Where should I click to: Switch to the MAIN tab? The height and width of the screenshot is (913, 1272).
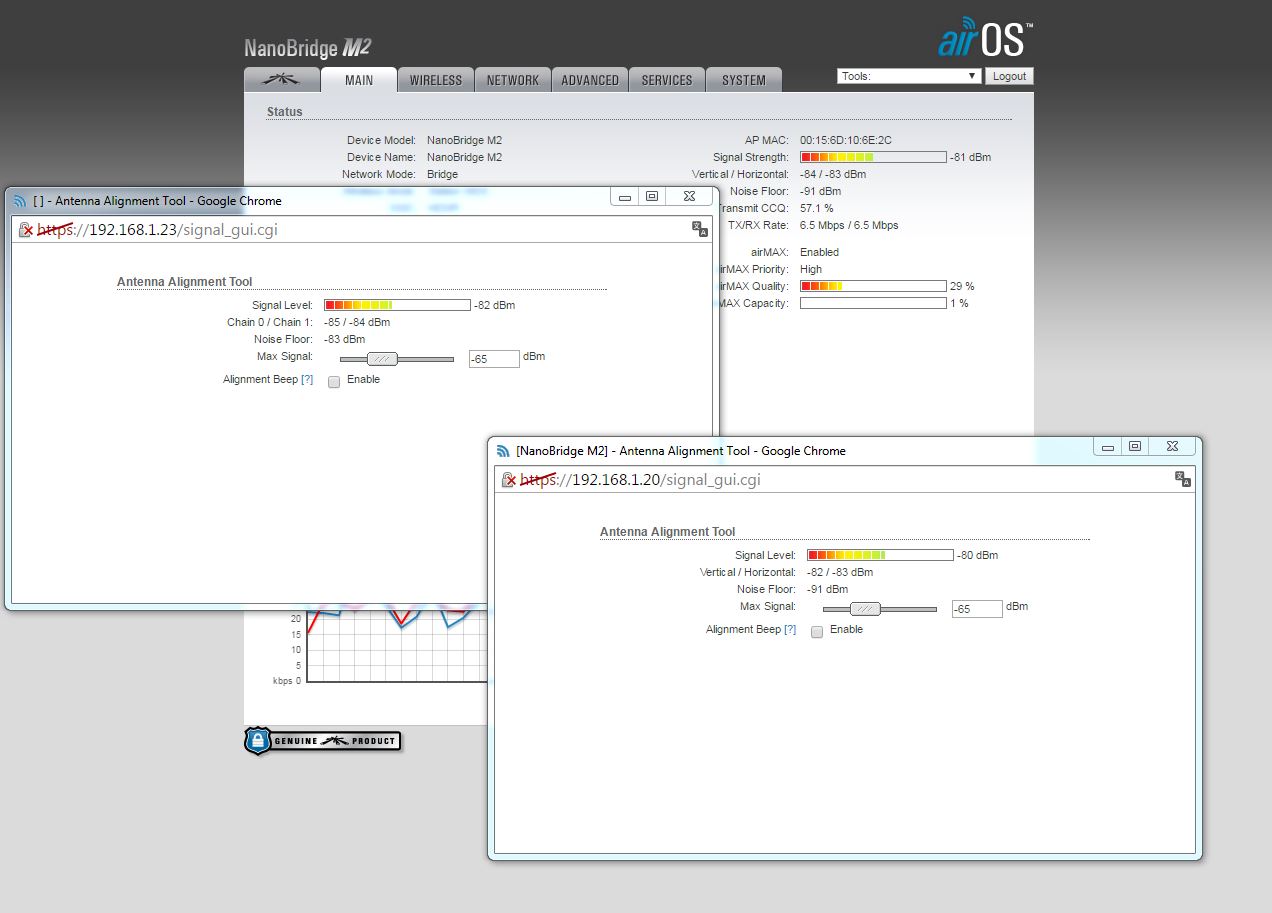tap(359, 80)
